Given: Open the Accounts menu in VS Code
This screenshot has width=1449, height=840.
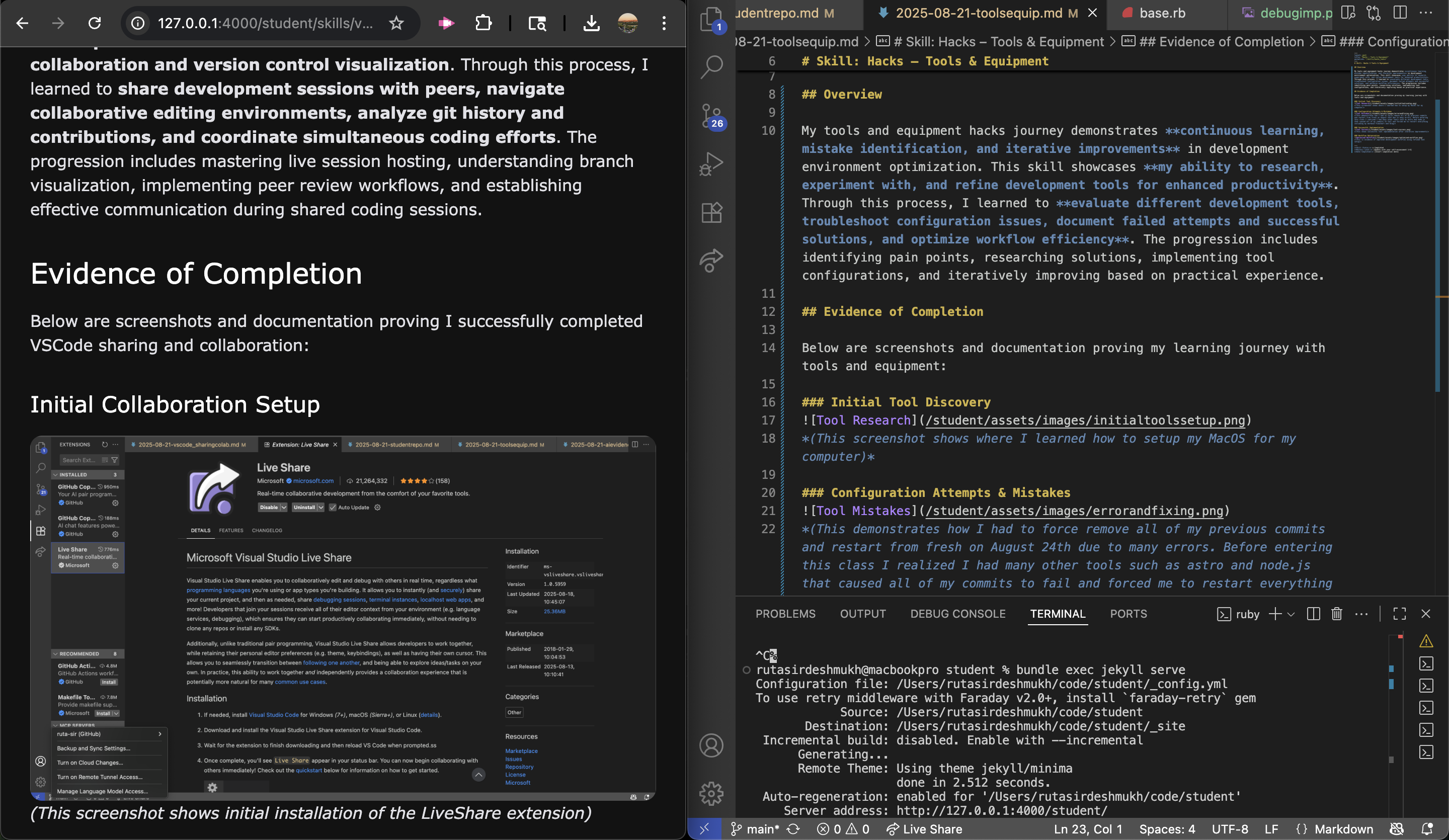Looking at the screenshot, I should pyautogui.click(x=711, y=746).
